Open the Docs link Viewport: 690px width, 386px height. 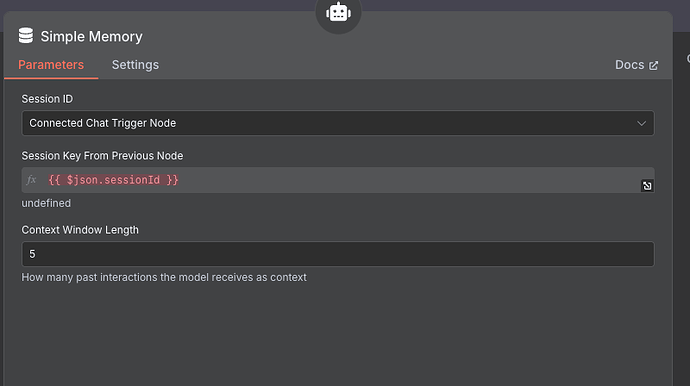[637, 65]
